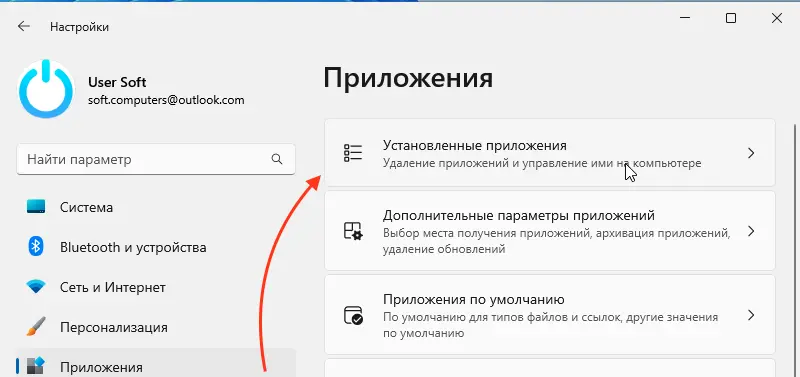The image size is (800, 377).
Task: Open 'Bluetooth и устройства' section
Action: (156, 247)
